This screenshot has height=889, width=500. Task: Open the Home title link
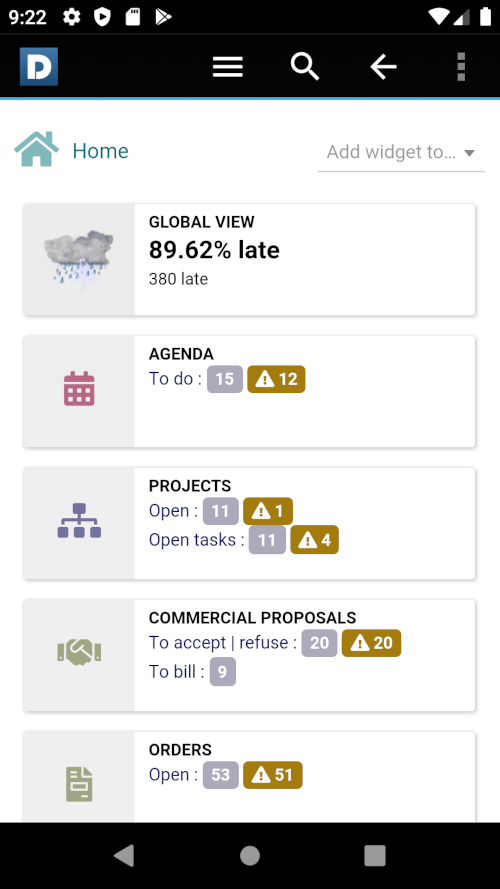point(100,151)
